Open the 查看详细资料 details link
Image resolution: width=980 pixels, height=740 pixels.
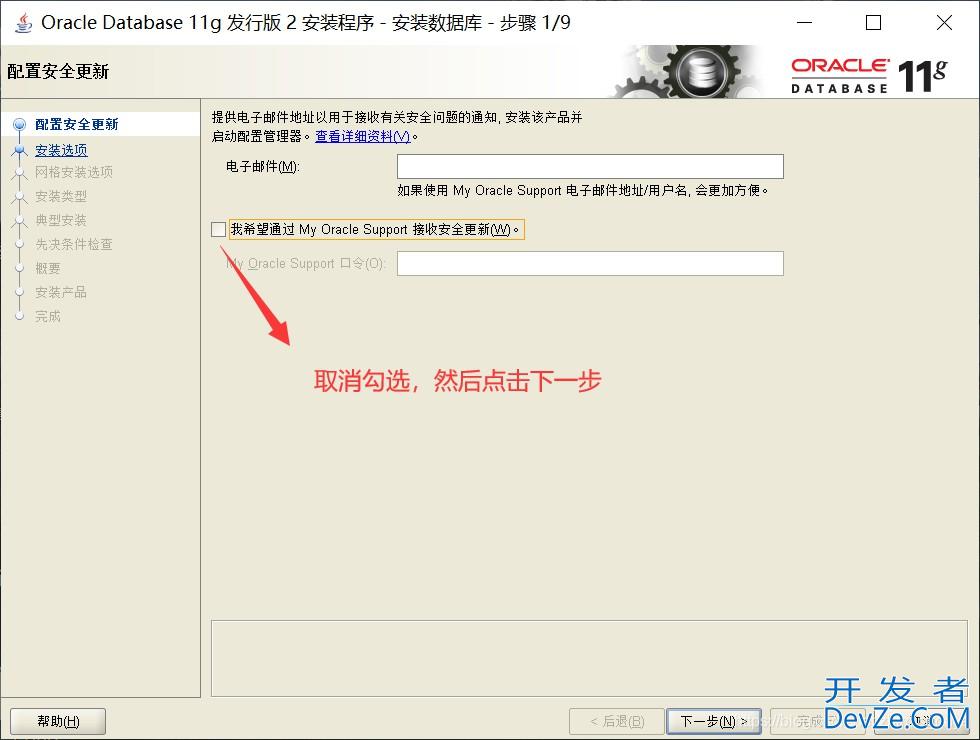coord(362,136)
